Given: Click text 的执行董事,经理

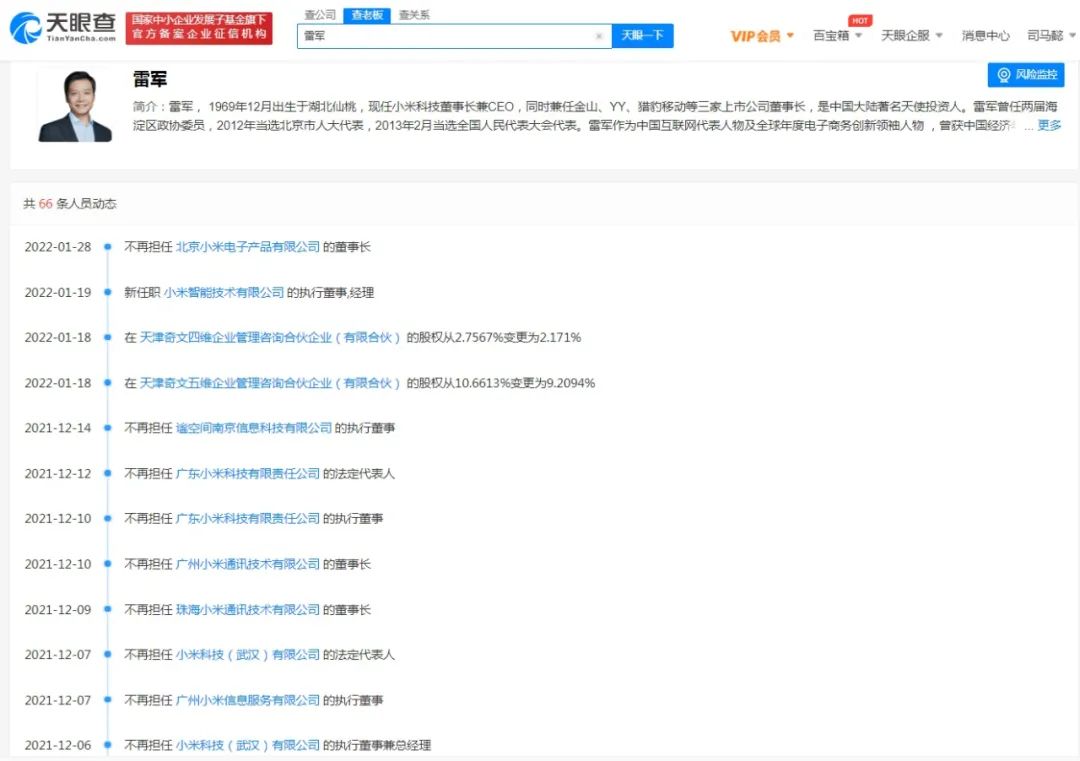Looking at the screenshot, I should click(331, 292).
